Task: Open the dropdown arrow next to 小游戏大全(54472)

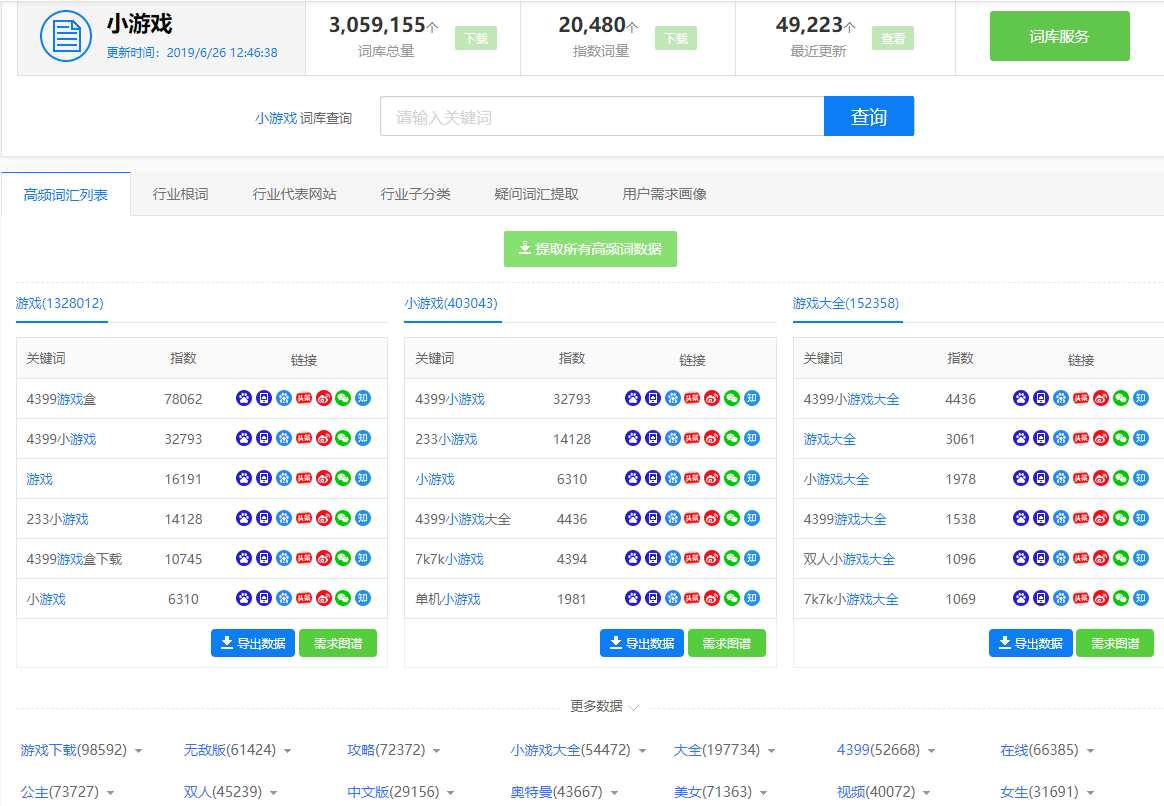Action: coord(642,751)
